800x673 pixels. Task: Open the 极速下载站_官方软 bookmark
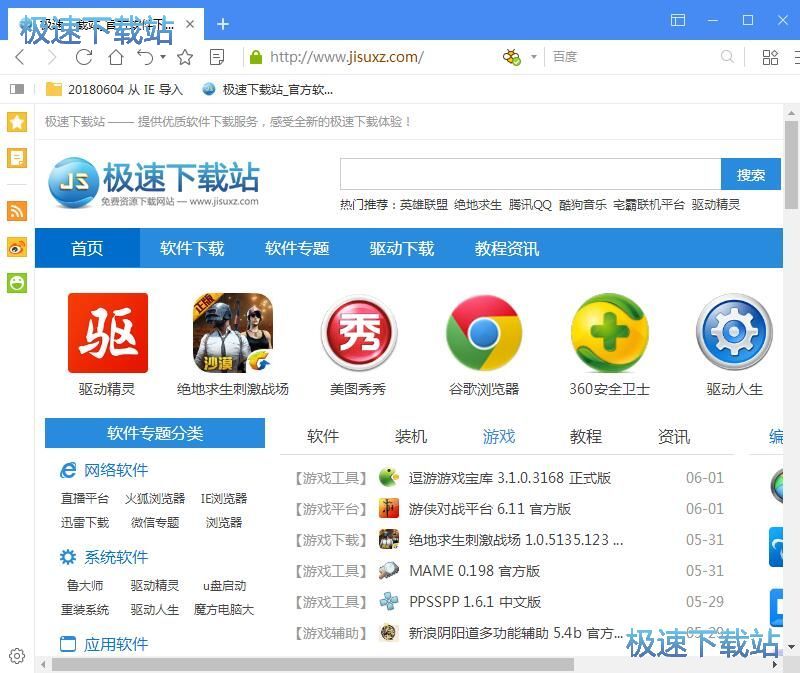(268, 90)
